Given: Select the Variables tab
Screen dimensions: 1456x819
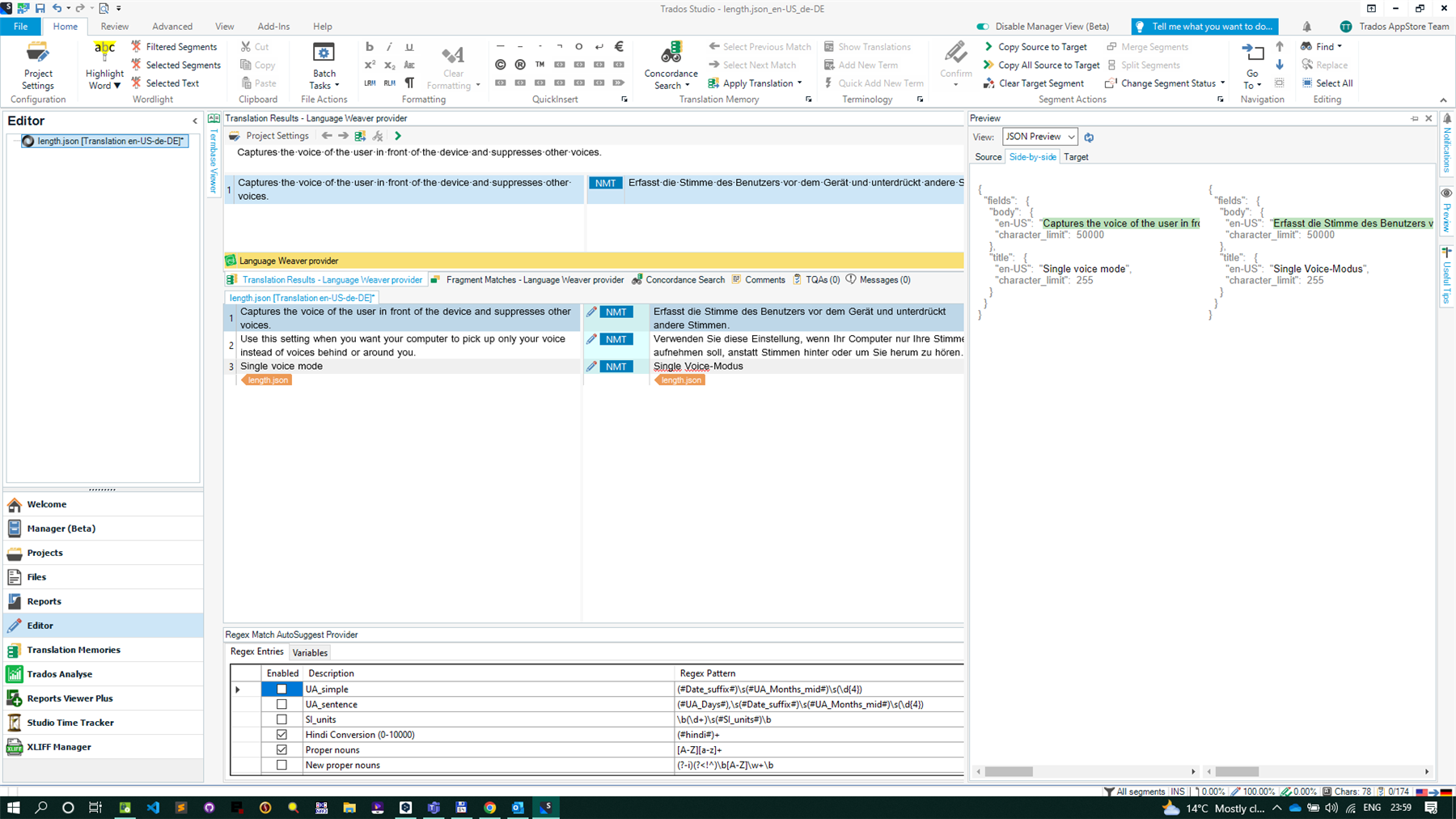Looking at the screenshot, I should 310,653.
